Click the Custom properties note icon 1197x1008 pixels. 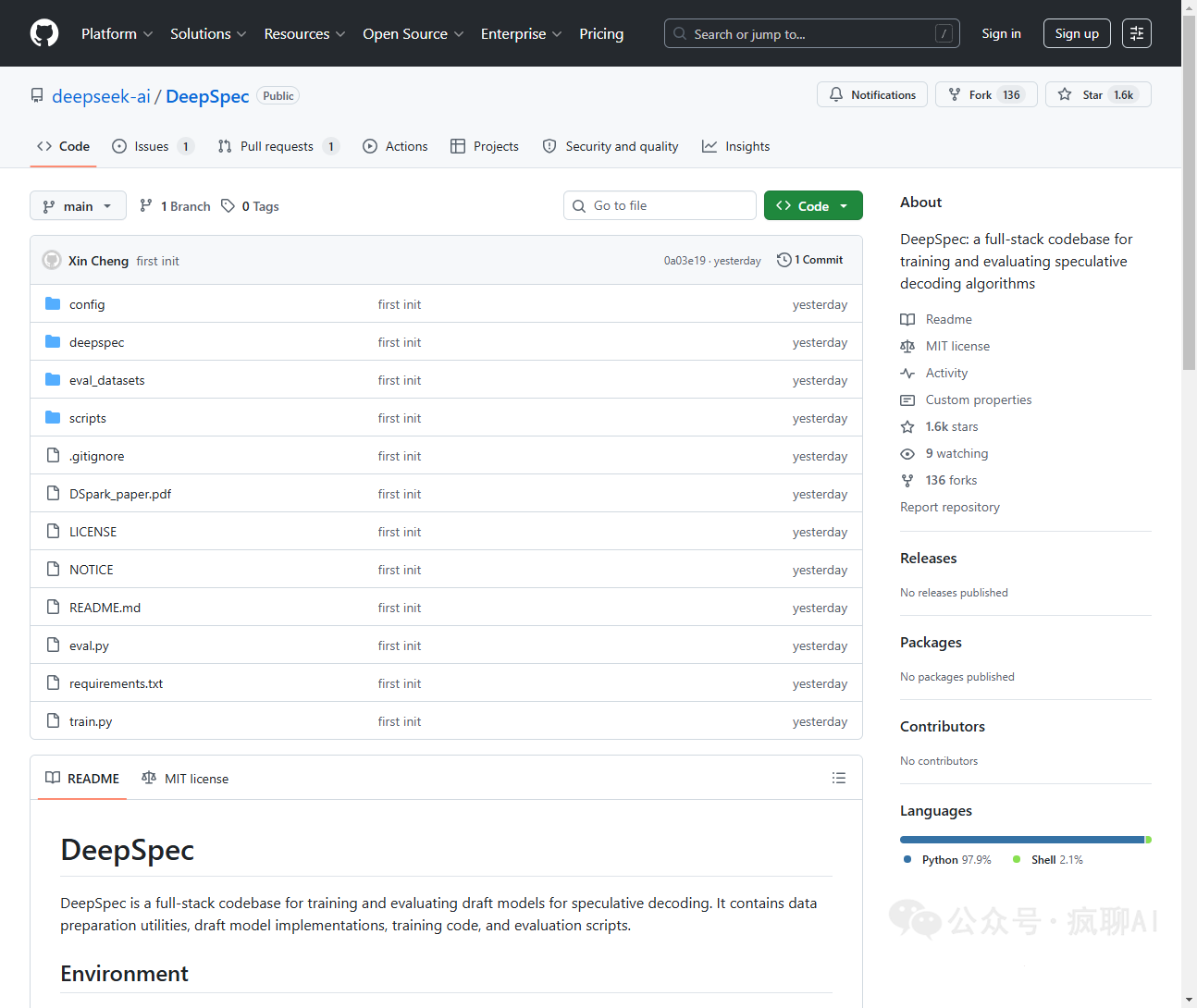[907, 400]
